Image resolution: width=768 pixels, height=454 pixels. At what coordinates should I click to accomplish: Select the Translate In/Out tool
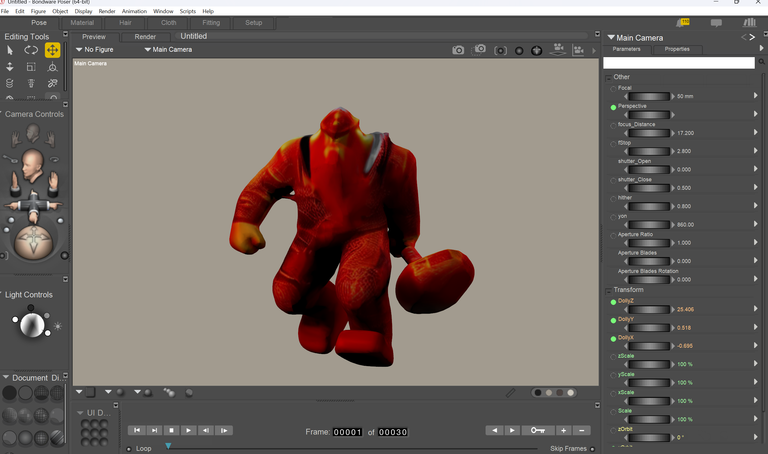coord(10,67)
